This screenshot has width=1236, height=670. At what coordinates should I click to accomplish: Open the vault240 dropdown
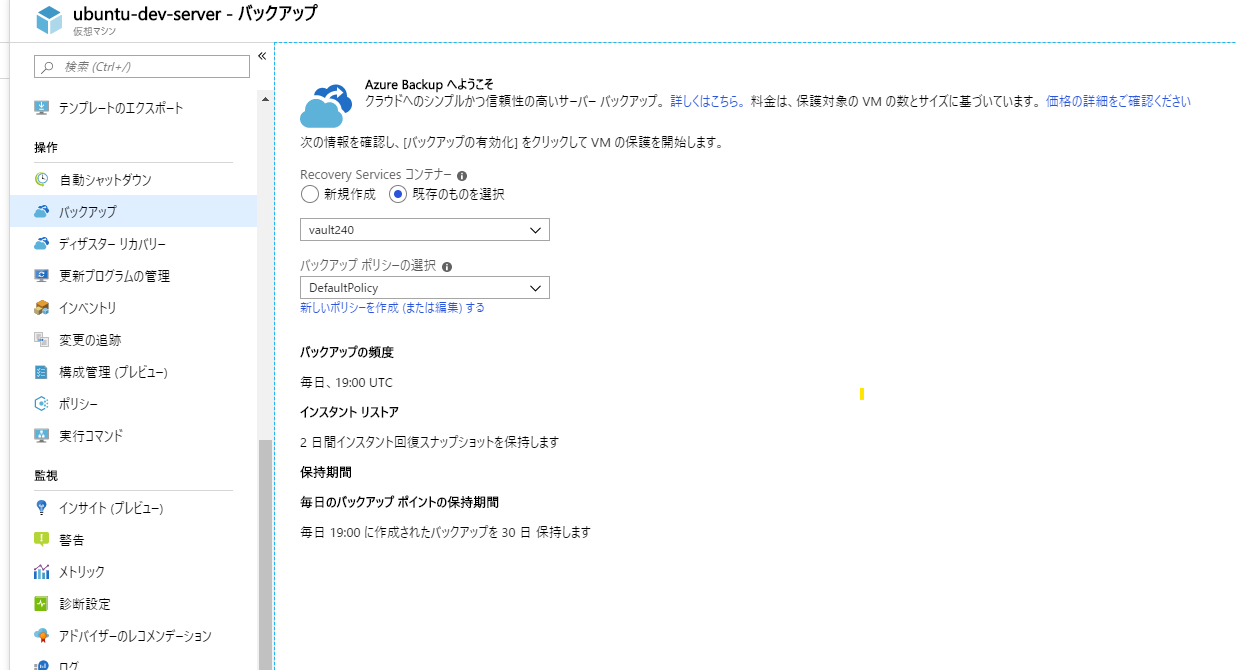pyautogui.click(x=424, y=229)
